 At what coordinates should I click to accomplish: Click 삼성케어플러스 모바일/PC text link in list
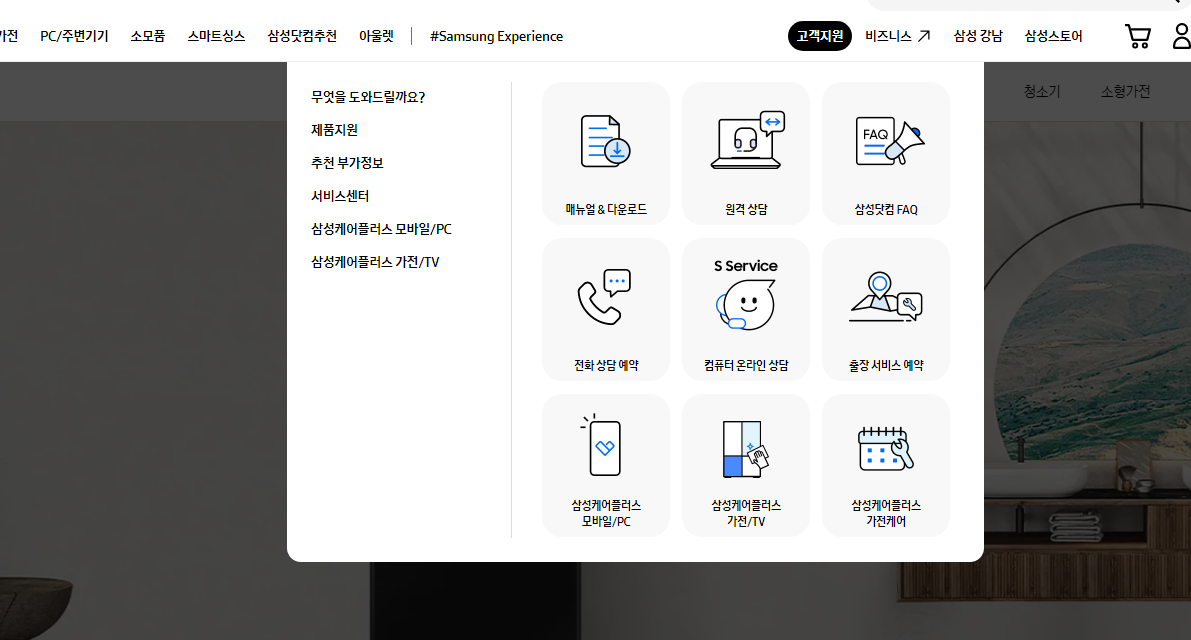(x=381, y=229)
